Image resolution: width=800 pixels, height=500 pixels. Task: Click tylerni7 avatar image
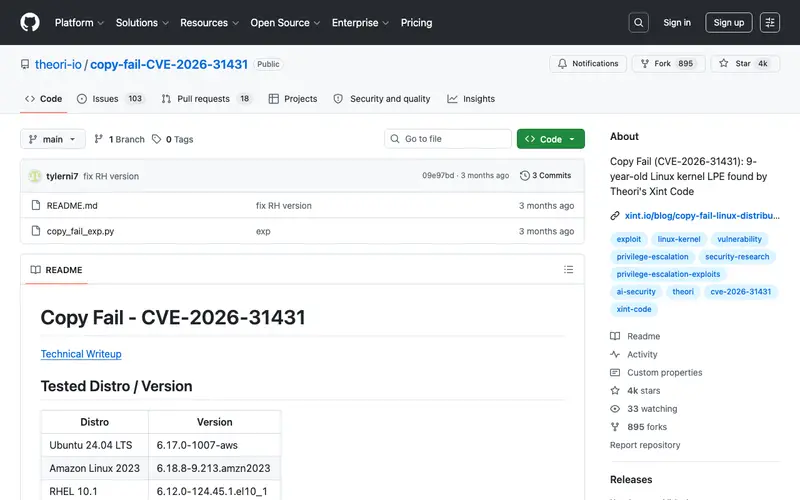35,176
